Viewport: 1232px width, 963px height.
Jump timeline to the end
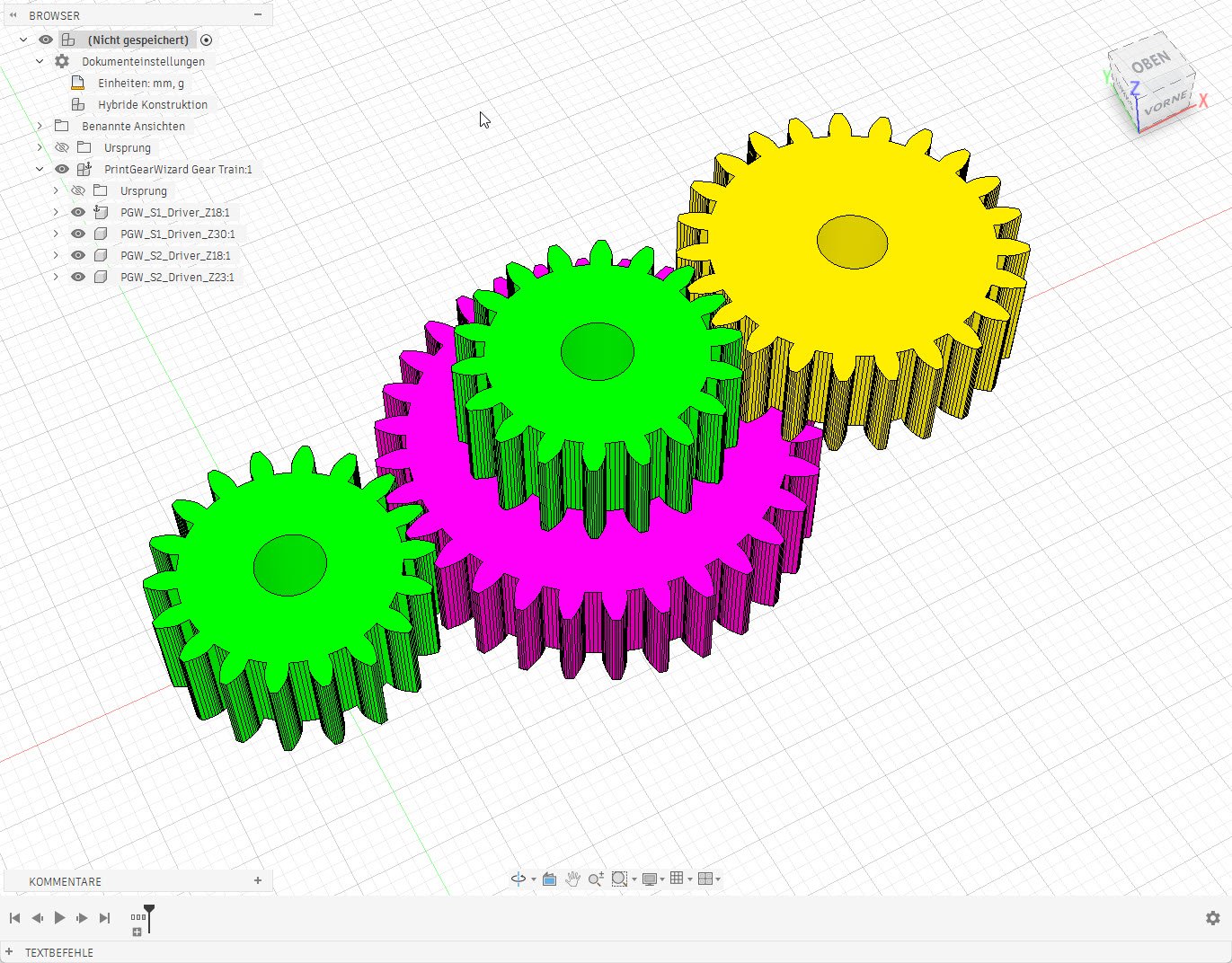click(104, 917)
